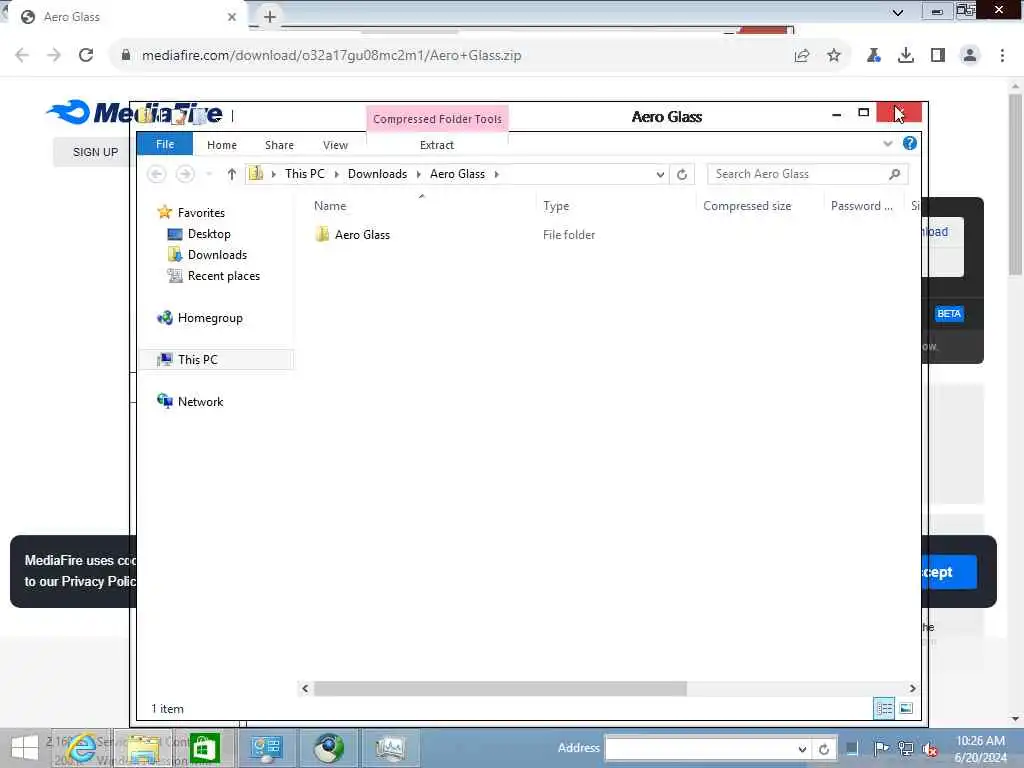This screenshot has height=768, width=1024.
Task: Sort by Password column header
Action: click(861, 206)
